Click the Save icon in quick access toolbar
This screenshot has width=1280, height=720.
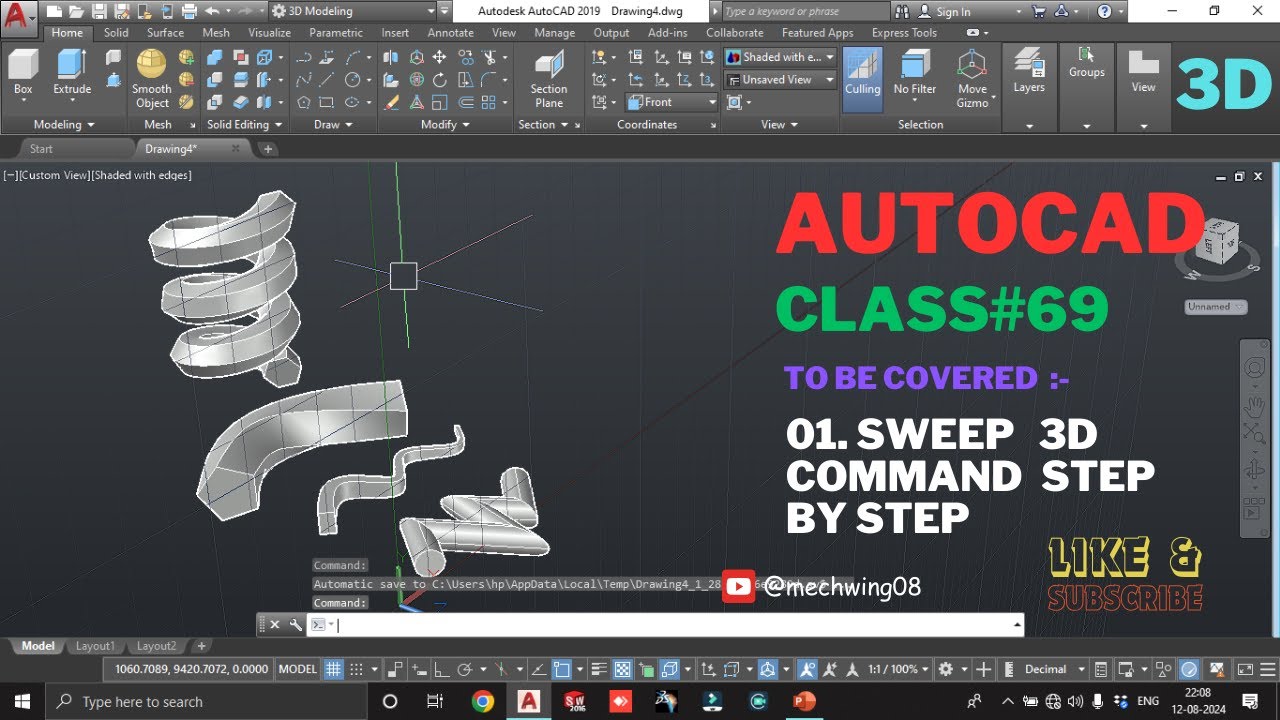click(98, 11)
